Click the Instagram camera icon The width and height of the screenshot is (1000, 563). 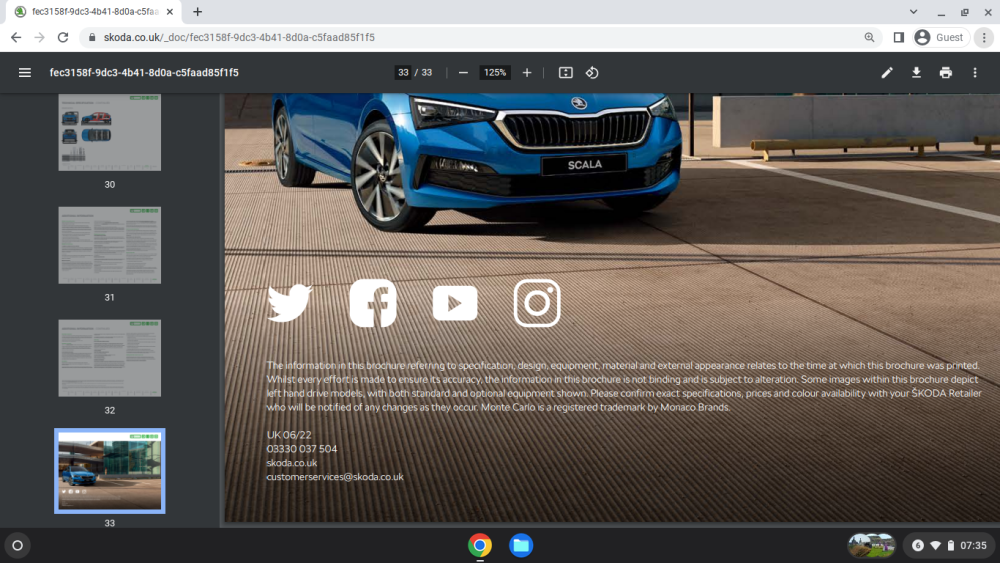537,303
